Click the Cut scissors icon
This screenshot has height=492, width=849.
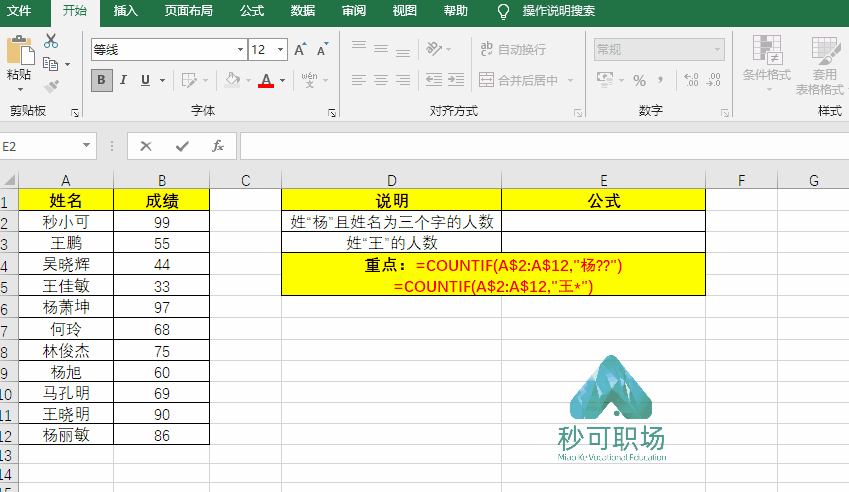click(x=51, y=41)
